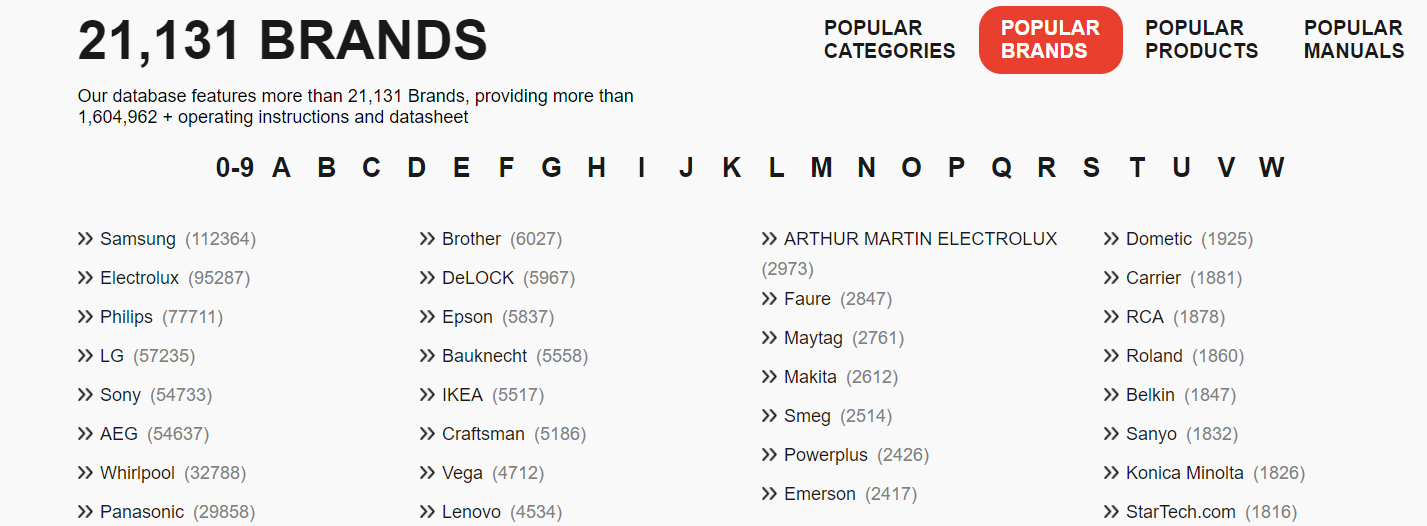This screenshot has width=1427, height=526.
Task: Select the letter W in alphabet index
Action: (x=1271, y=168)
